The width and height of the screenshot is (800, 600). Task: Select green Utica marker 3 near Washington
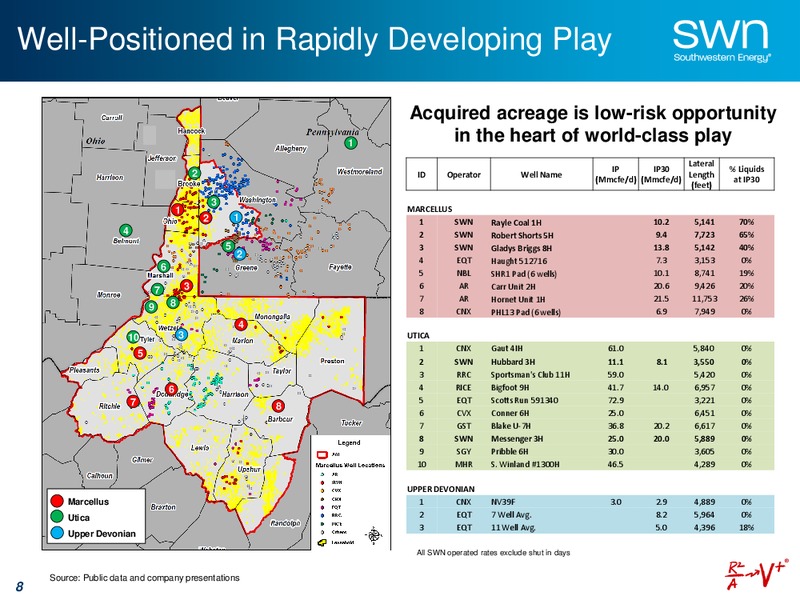coord(214,202)
